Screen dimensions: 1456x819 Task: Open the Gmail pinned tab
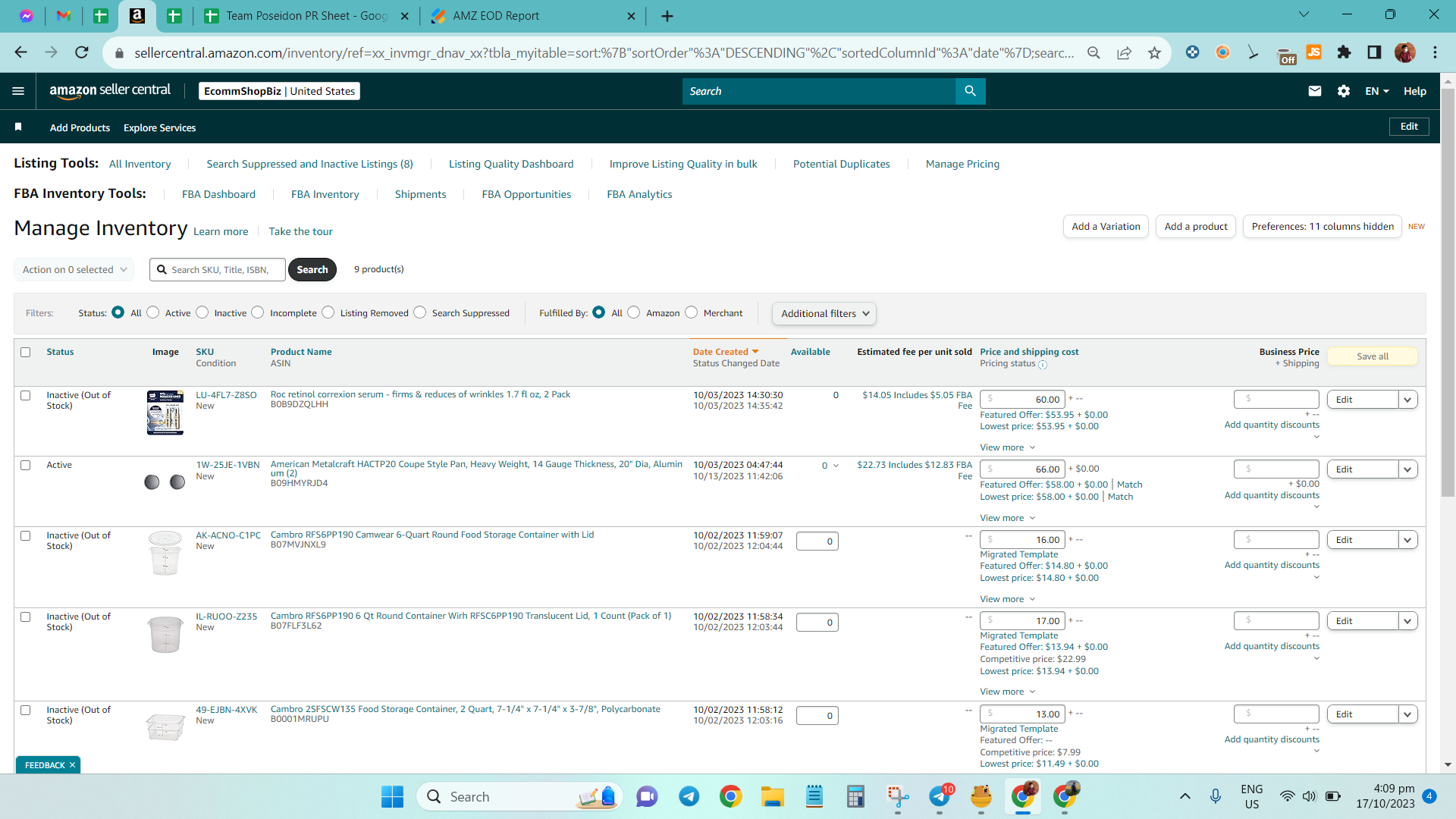64,16
